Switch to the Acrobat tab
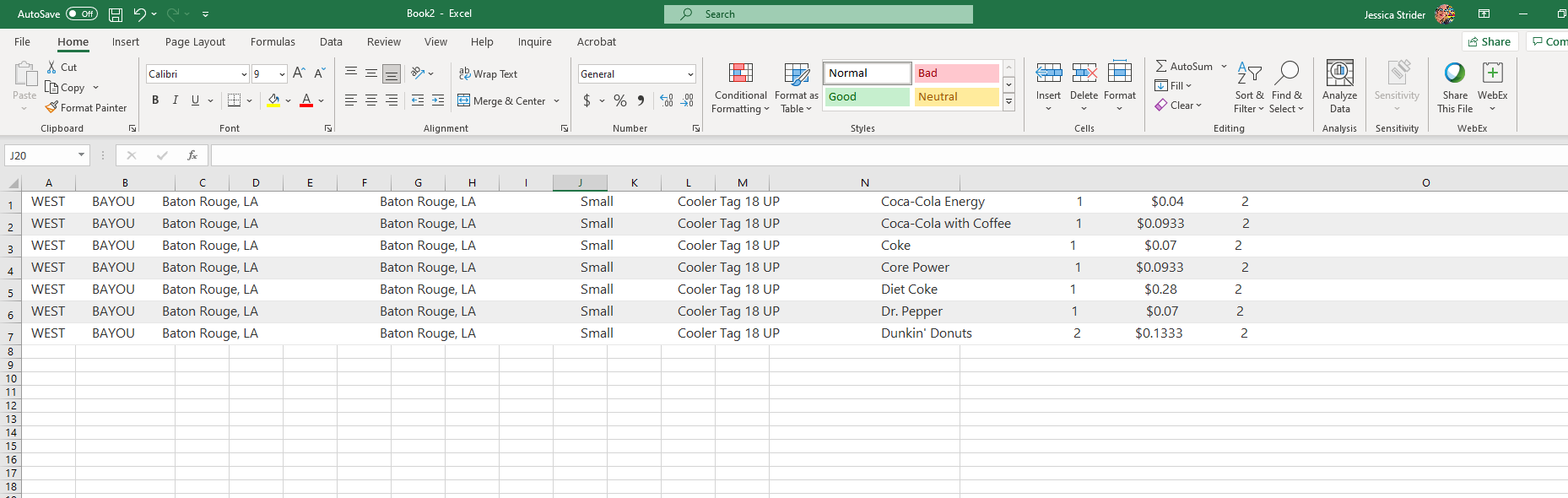This screenshot has width=1568, height=498. (x=597, y=42)
